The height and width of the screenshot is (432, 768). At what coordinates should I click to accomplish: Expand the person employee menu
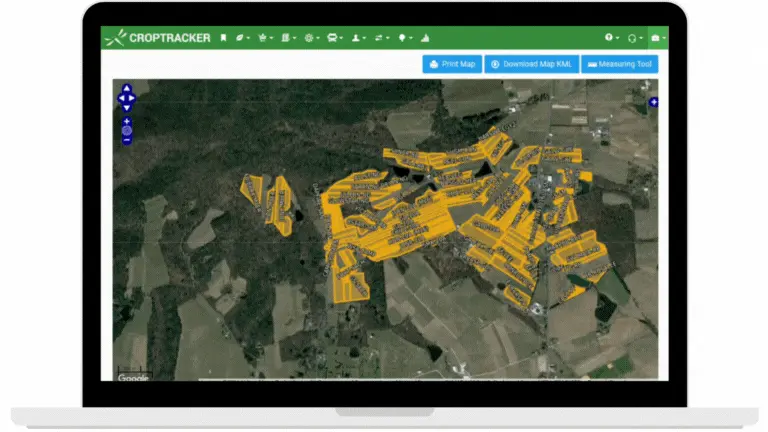click(359, 38)
